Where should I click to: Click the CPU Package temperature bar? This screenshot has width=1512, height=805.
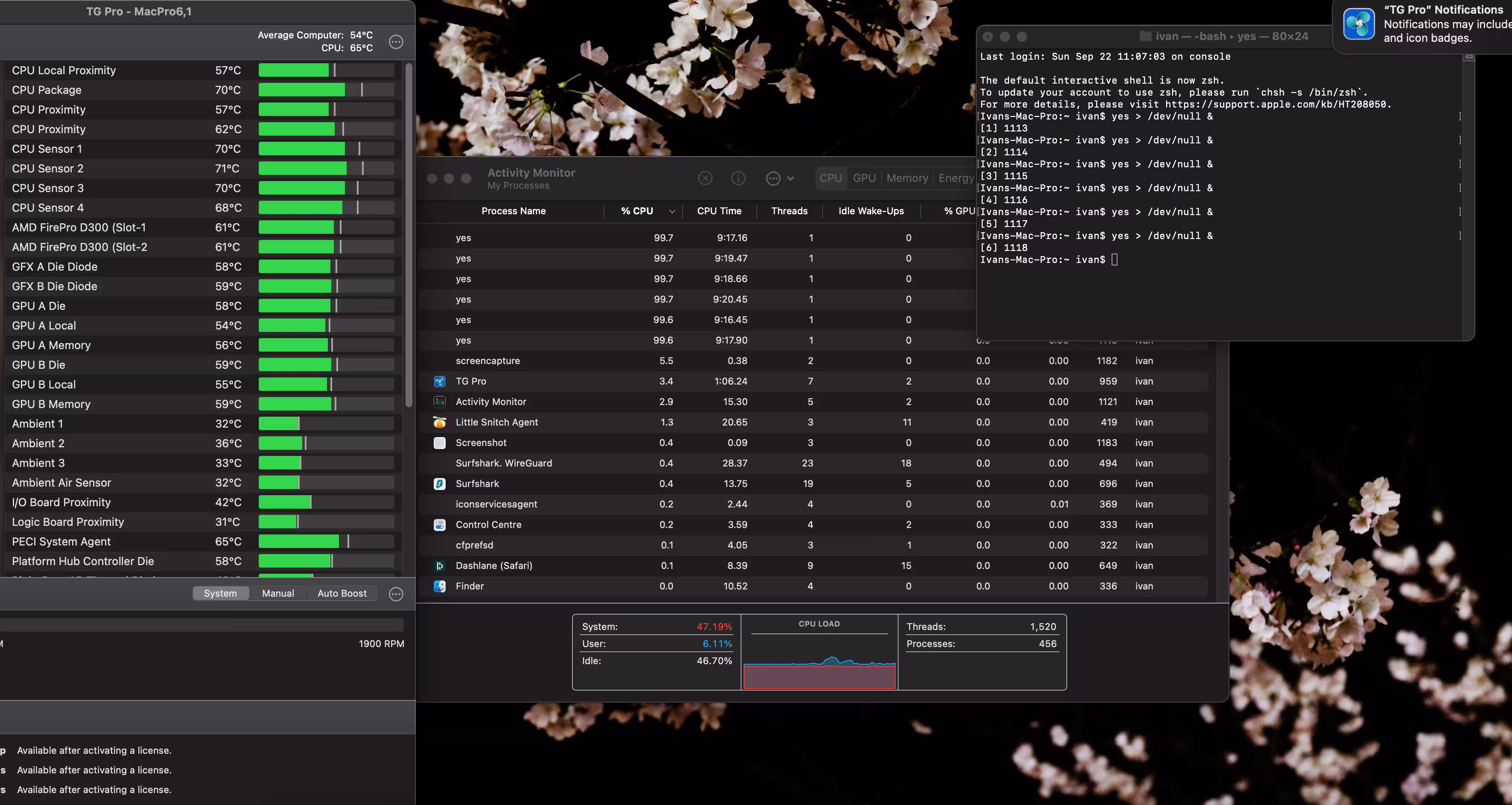tap(326, 90)
